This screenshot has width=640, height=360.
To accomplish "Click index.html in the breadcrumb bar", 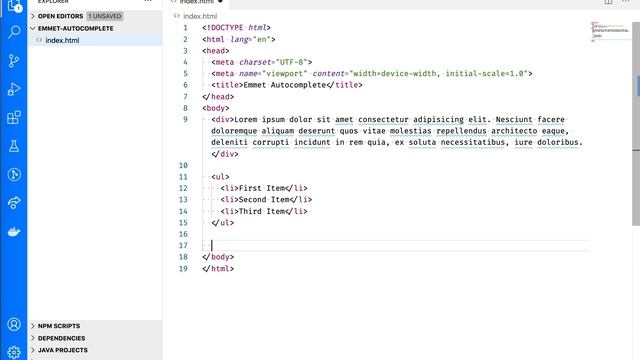I will point(200,16).
